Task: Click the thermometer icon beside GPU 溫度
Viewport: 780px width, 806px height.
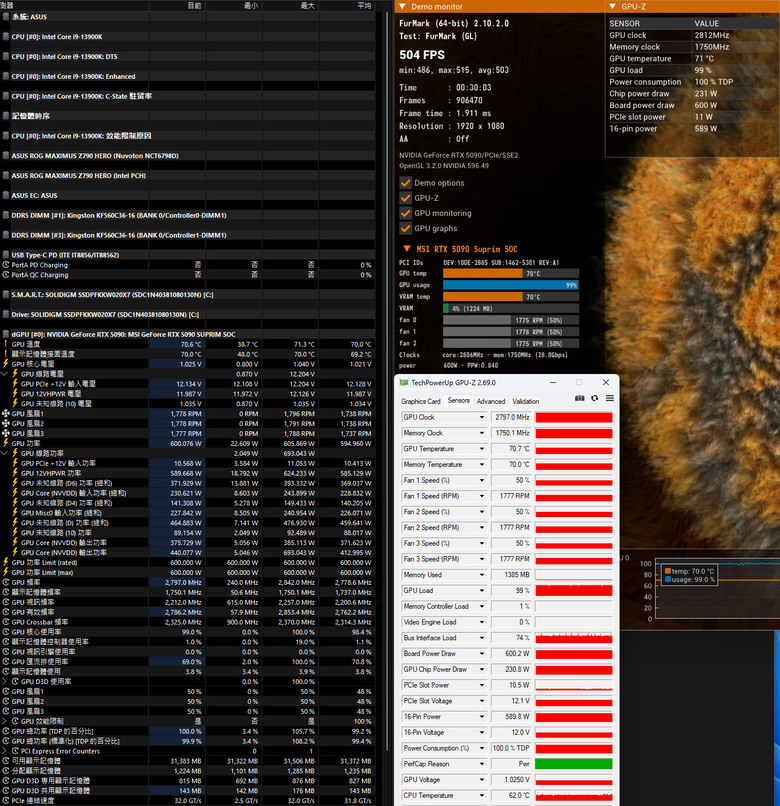Action: click(6, 344)
